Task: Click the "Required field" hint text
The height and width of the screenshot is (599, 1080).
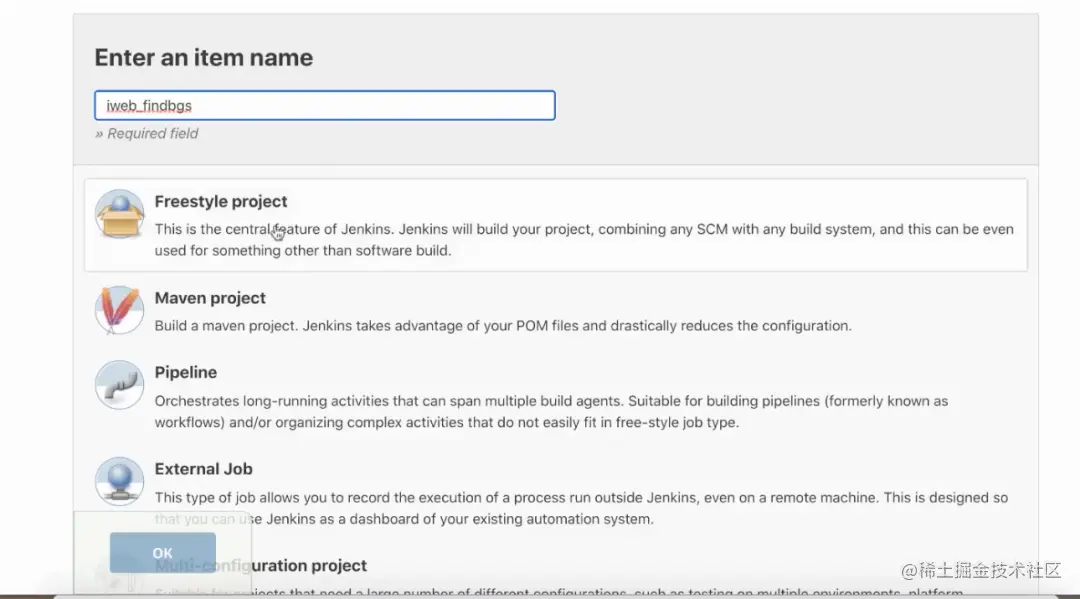Action: coord(147,133)
